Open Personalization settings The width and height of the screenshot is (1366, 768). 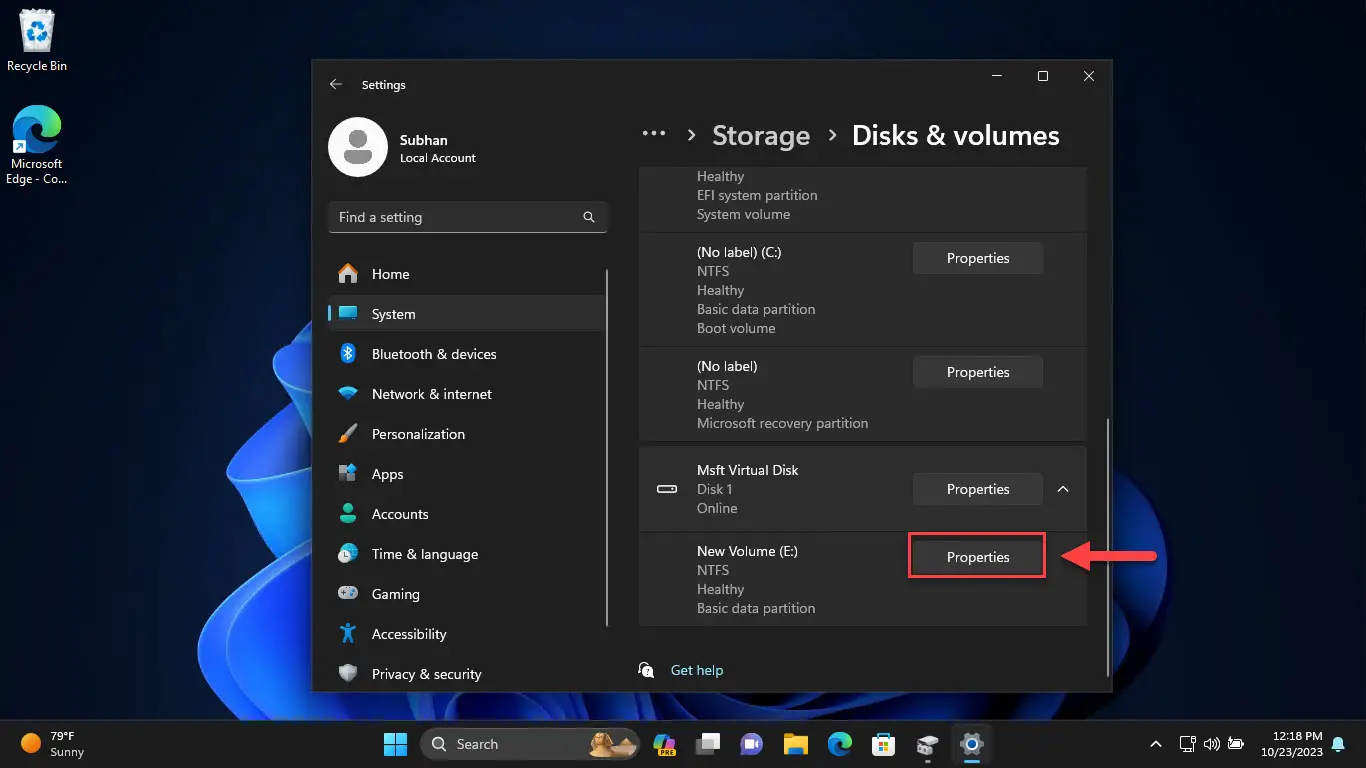[467, 434]
